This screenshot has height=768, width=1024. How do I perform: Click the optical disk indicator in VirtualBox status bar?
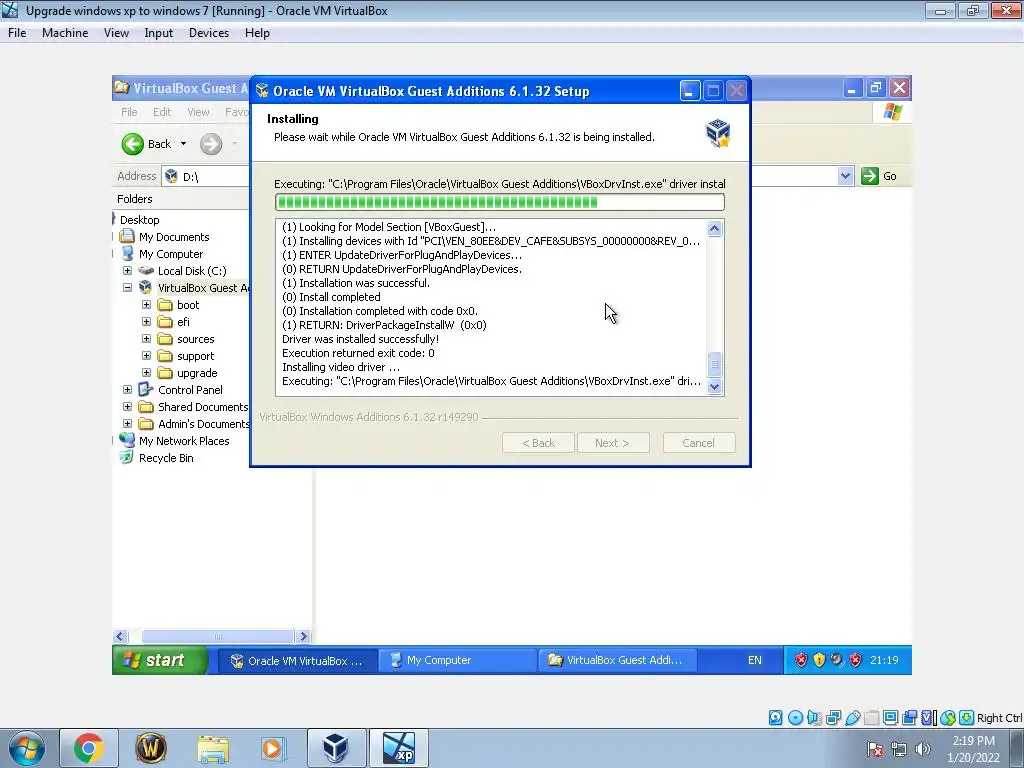795,718
